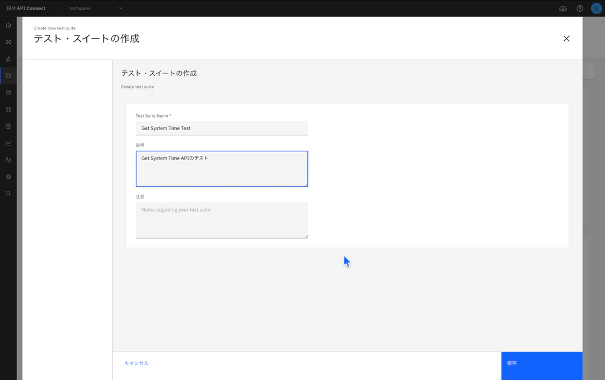Screen dimensions: 605x380
Task: Open the people Members icon in the sidebar
Action: pos(8,160)
